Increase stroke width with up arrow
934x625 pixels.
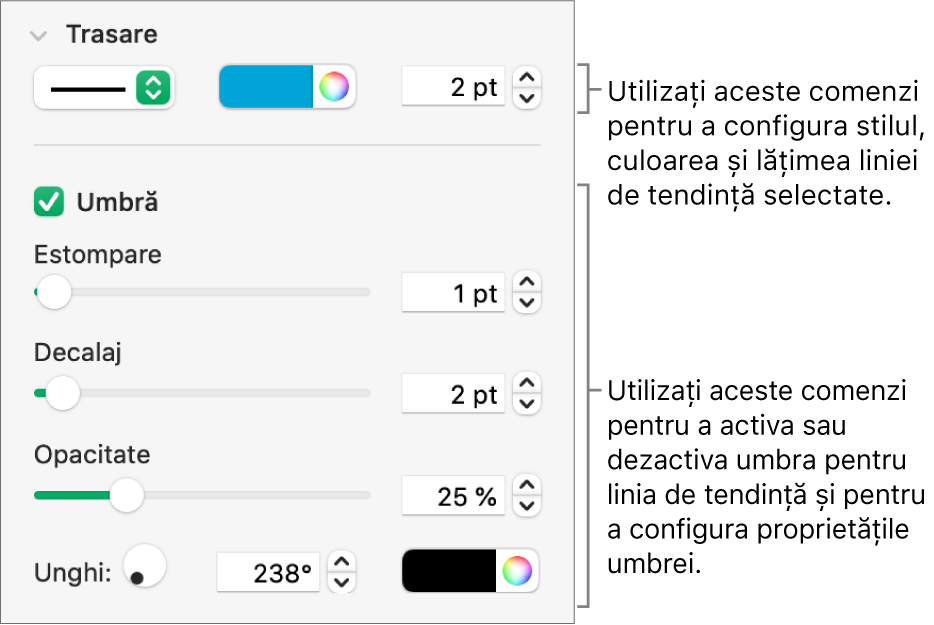point(529,78)
